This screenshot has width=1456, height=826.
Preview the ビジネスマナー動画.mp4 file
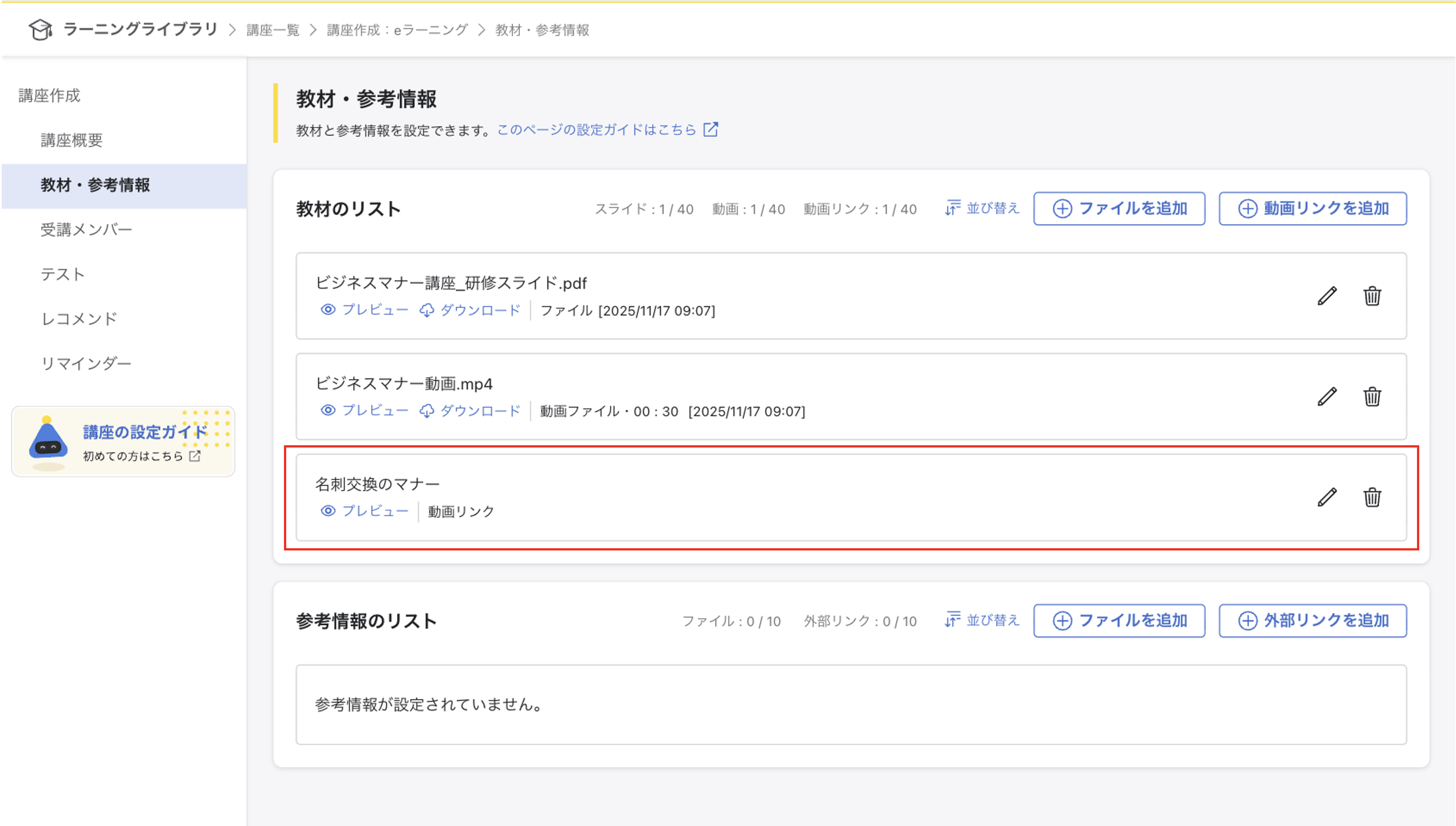(365, 410)
